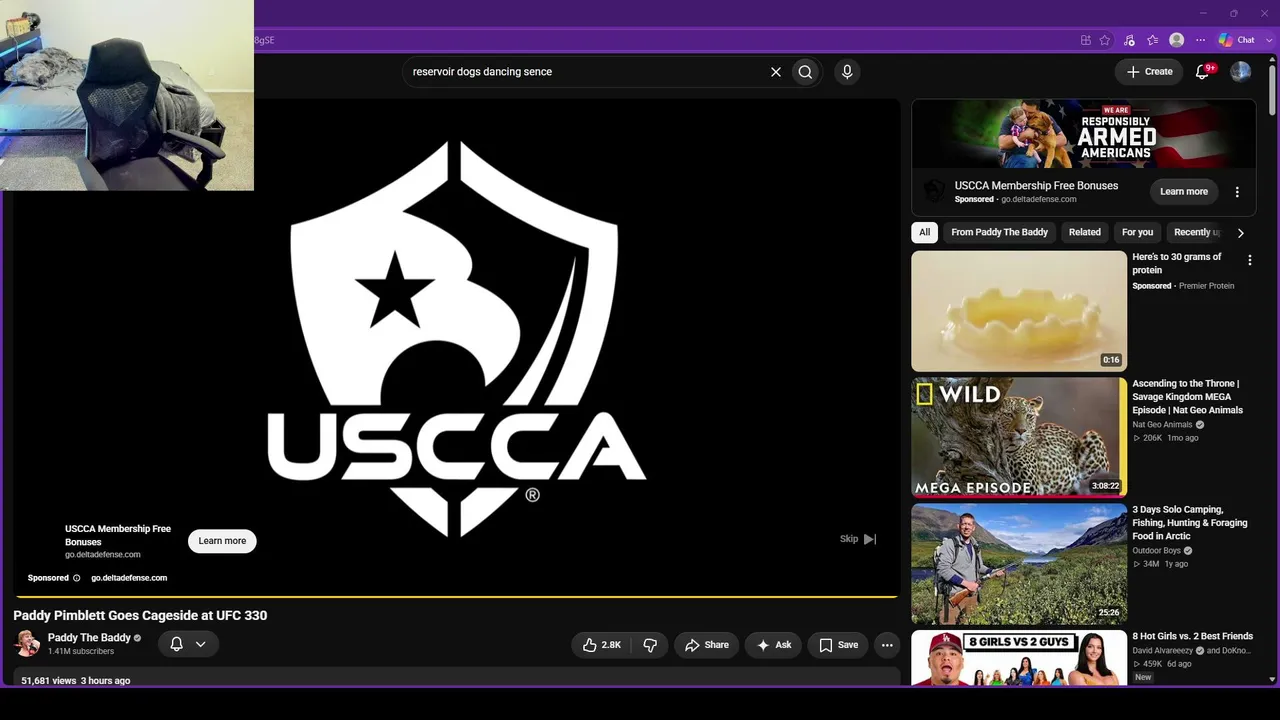This screenshot has width=1280, height=720.
Task: Open the 8 Girls vs 2 Guys thumbnail
Action: tap(1019, 658)
